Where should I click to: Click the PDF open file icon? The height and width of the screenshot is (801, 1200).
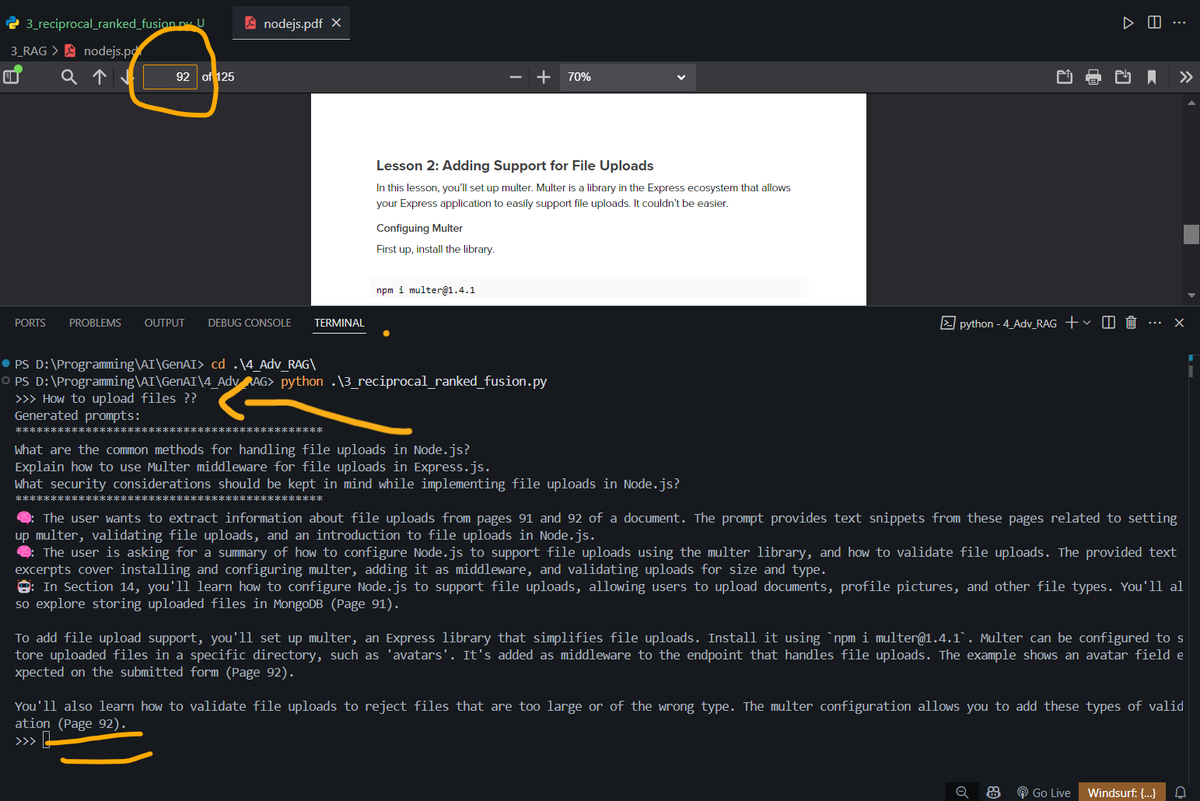[1064, 77]
